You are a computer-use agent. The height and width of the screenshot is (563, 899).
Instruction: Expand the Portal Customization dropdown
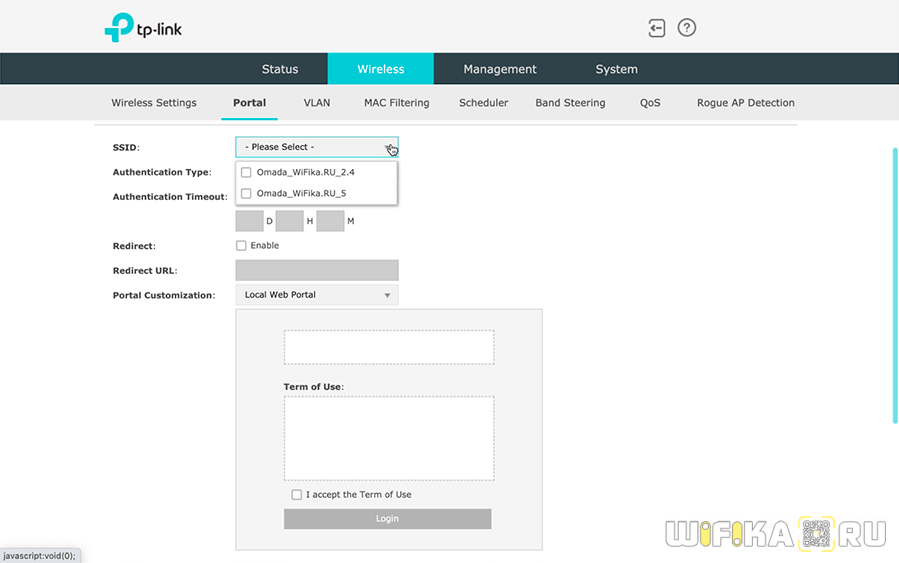(x=316, y=295)
